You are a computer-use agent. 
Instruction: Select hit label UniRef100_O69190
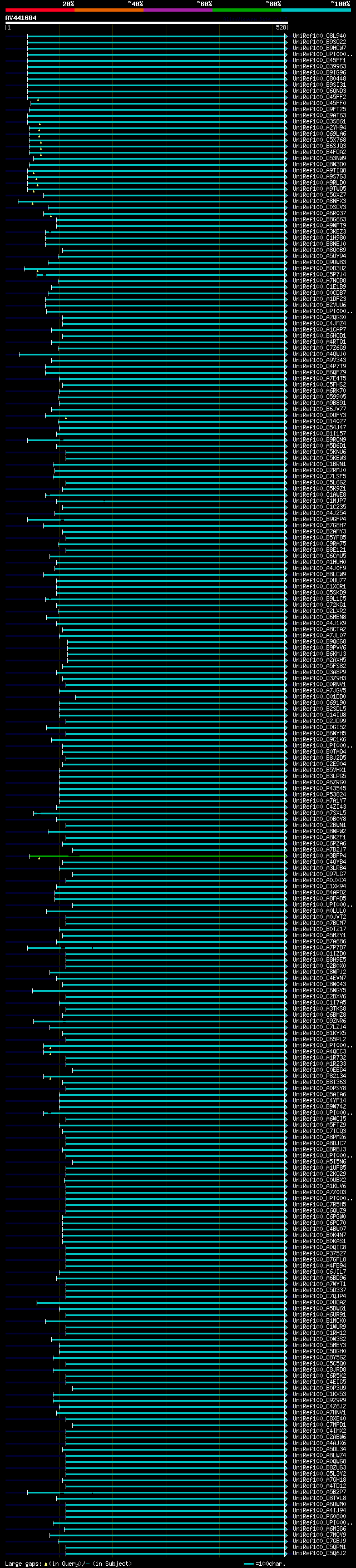[x=319, y=703]
